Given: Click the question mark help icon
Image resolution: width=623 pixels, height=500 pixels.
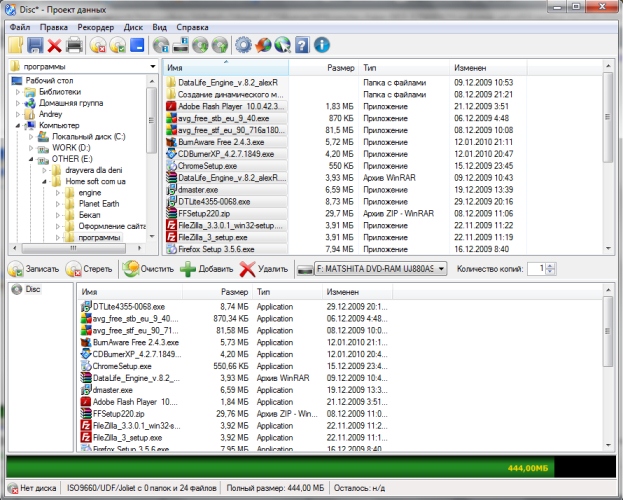Looking at the screenshot, I should pyautogui.click(x=302, y=45).
